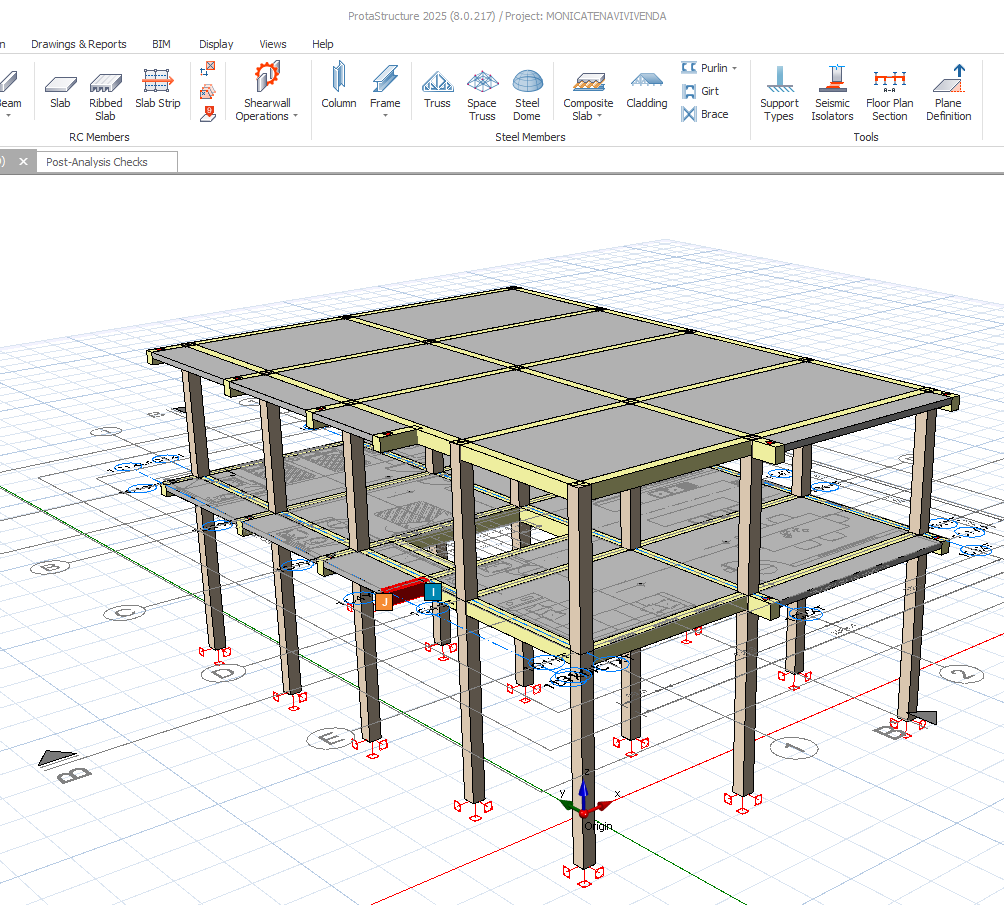Expand the Composite Slab dropdown
This screenshot has width=1004, height=905.
click(599, 116)
